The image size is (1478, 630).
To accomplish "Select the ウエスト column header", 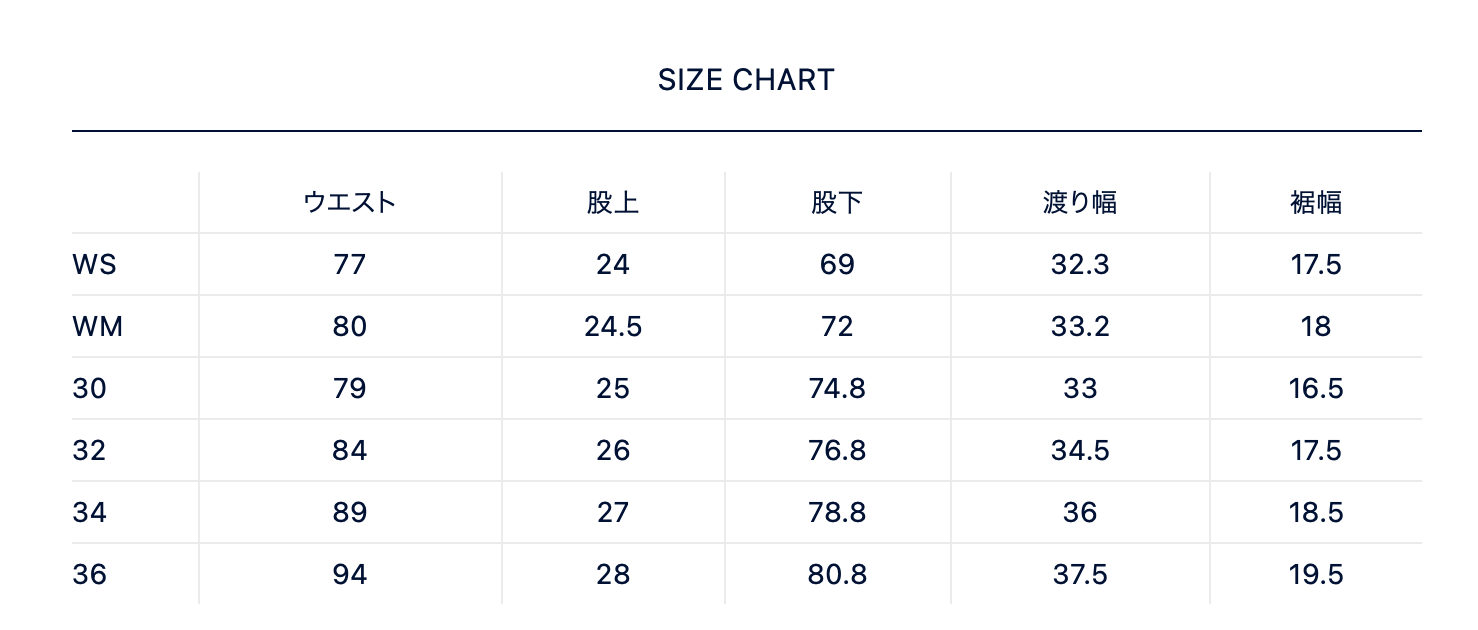I will coord(350,203).
